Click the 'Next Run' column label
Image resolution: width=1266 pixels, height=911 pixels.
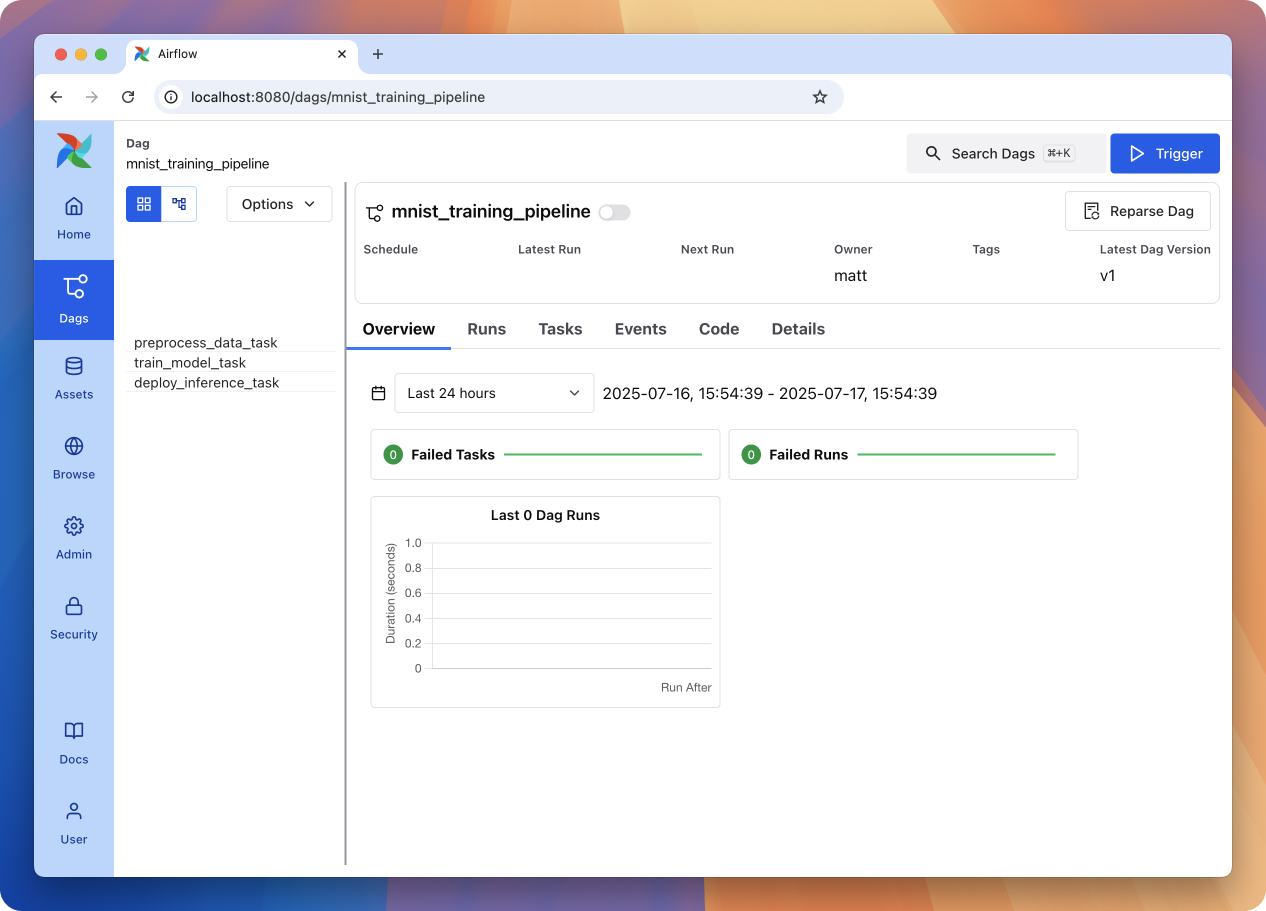[x=708, y=249]
